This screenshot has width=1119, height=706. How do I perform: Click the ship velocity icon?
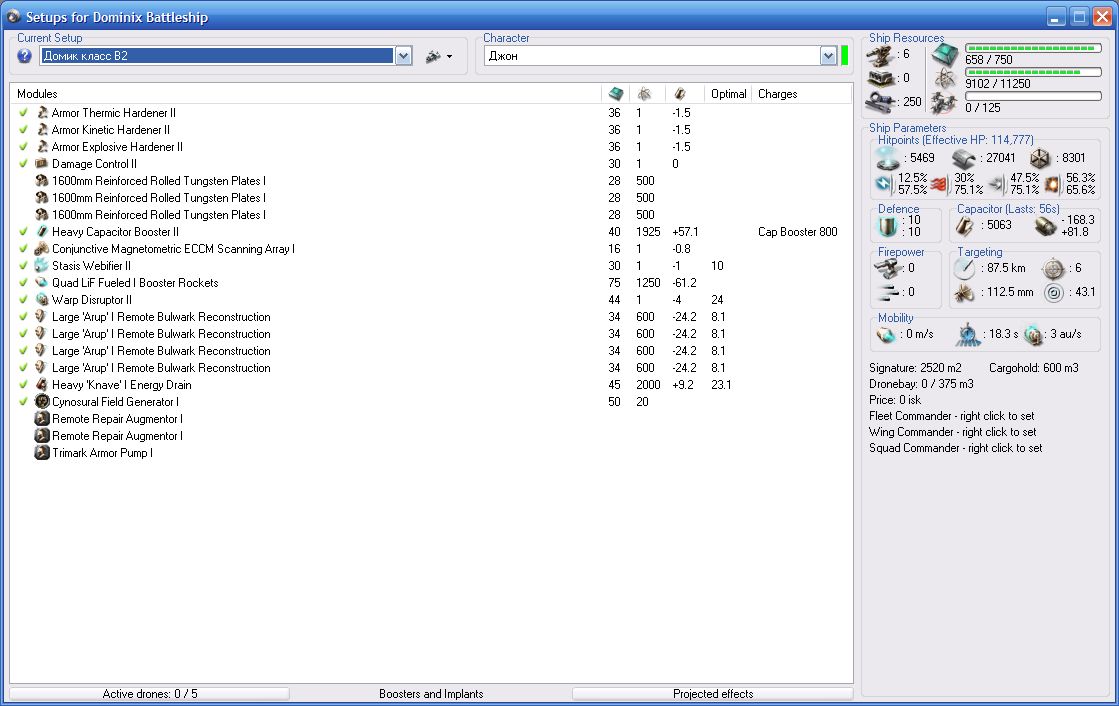tap(886, 334)
